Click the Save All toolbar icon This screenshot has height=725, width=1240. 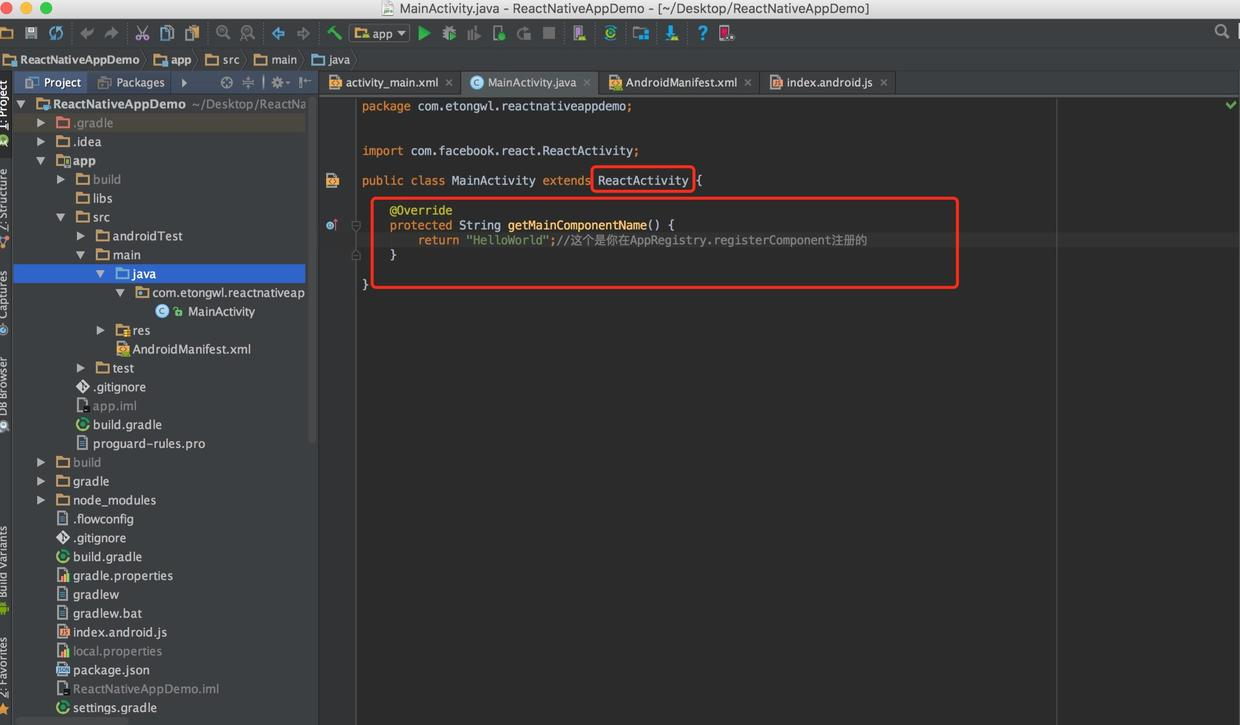point(31,33)
